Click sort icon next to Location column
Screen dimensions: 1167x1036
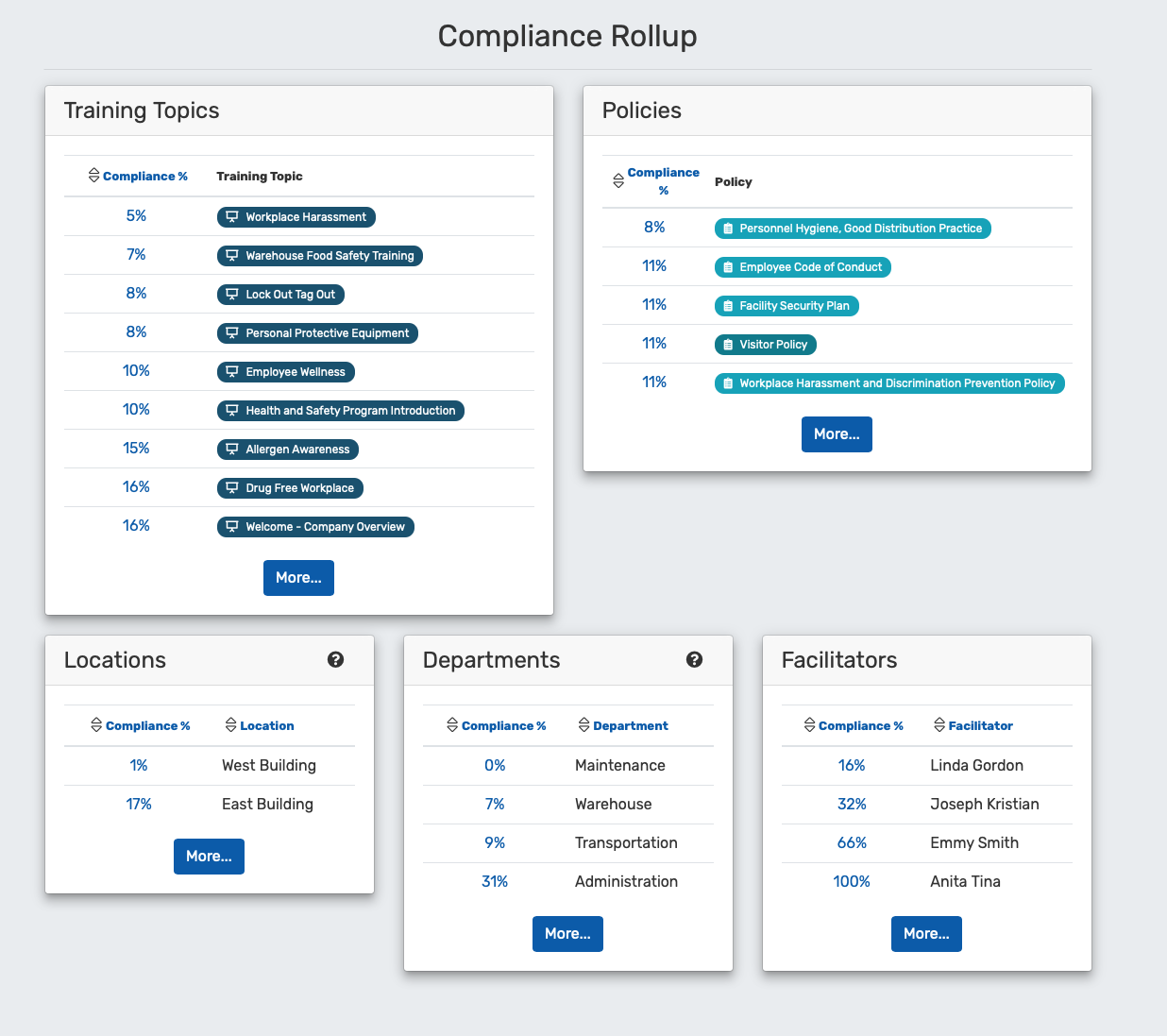click(230, 725)
